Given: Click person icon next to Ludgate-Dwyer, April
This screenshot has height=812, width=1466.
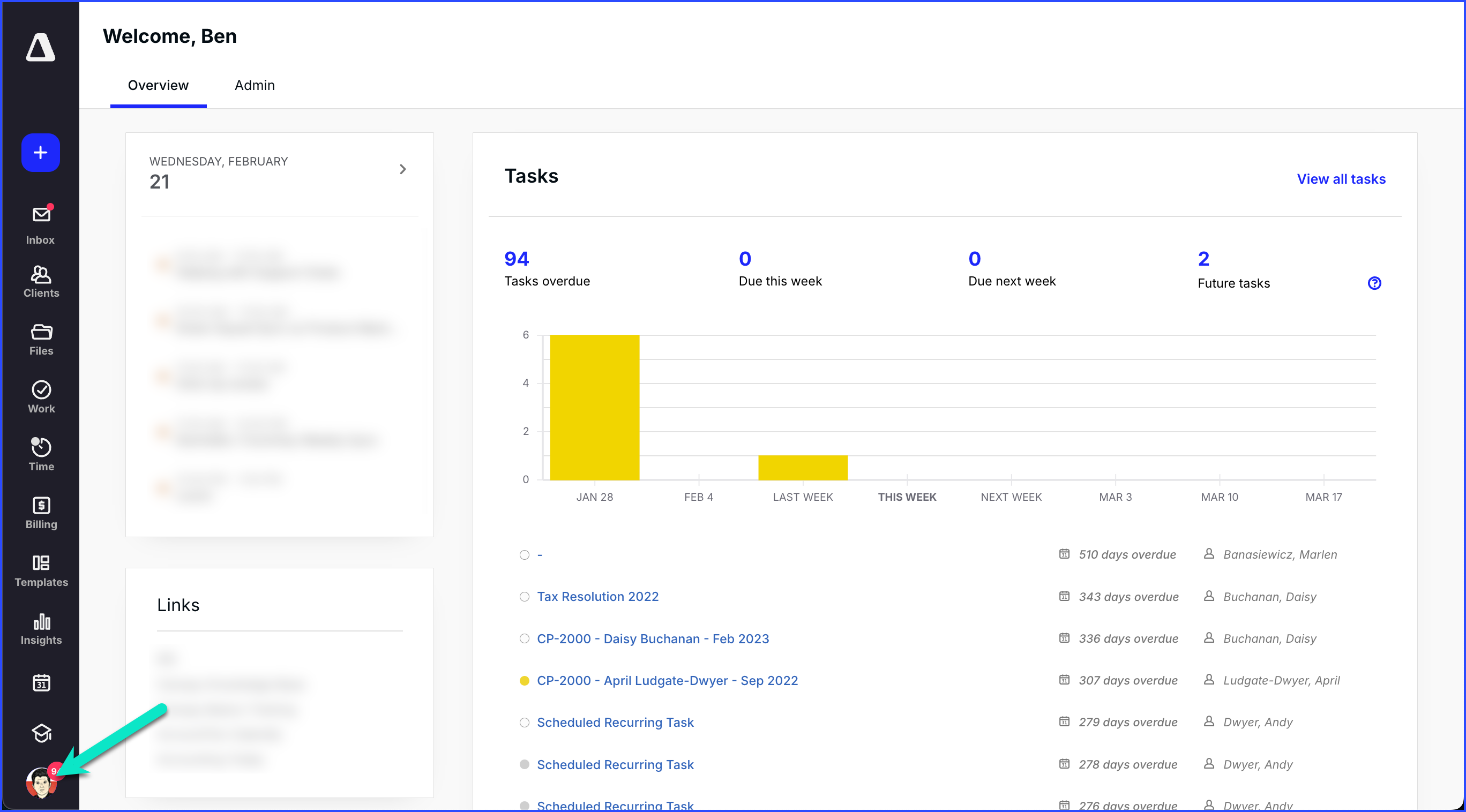Looking at the screenshot, I should [1209, 679].
